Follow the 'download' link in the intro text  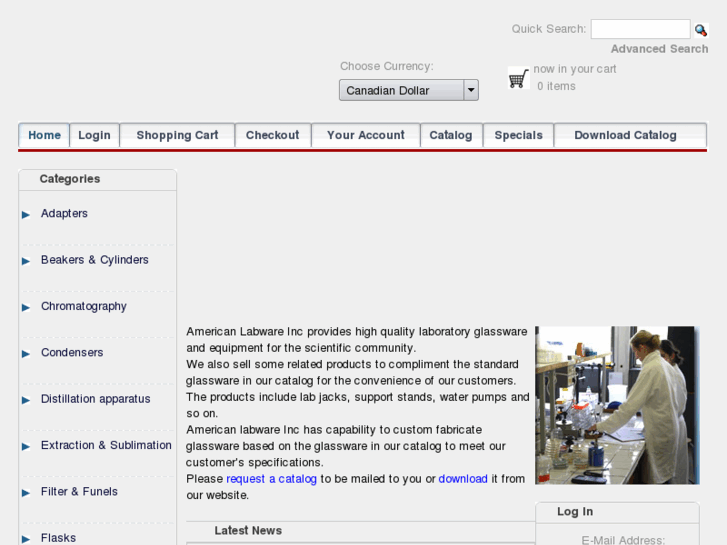point(463,479)
